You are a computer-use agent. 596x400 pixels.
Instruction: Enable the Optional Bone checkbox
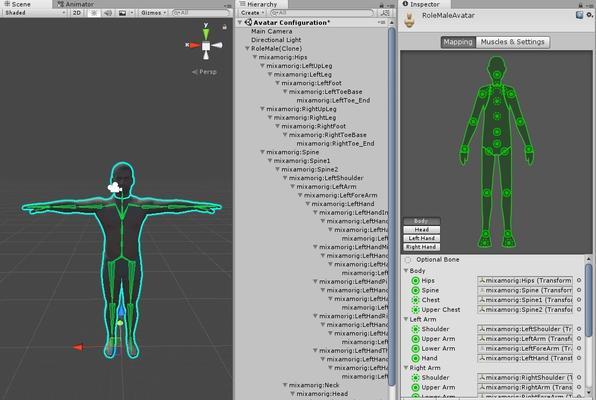pyautogui.click(x=408, y=260)
